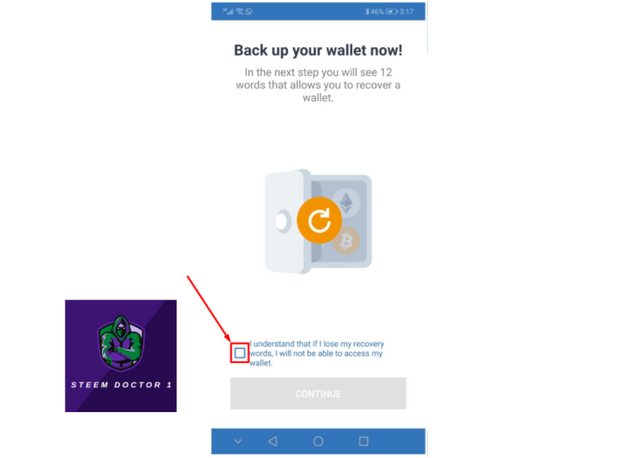The width and height of the screenshot is (640, 458).
Task: Click the safe door handle knob
Action: click(x=282, y=221)
